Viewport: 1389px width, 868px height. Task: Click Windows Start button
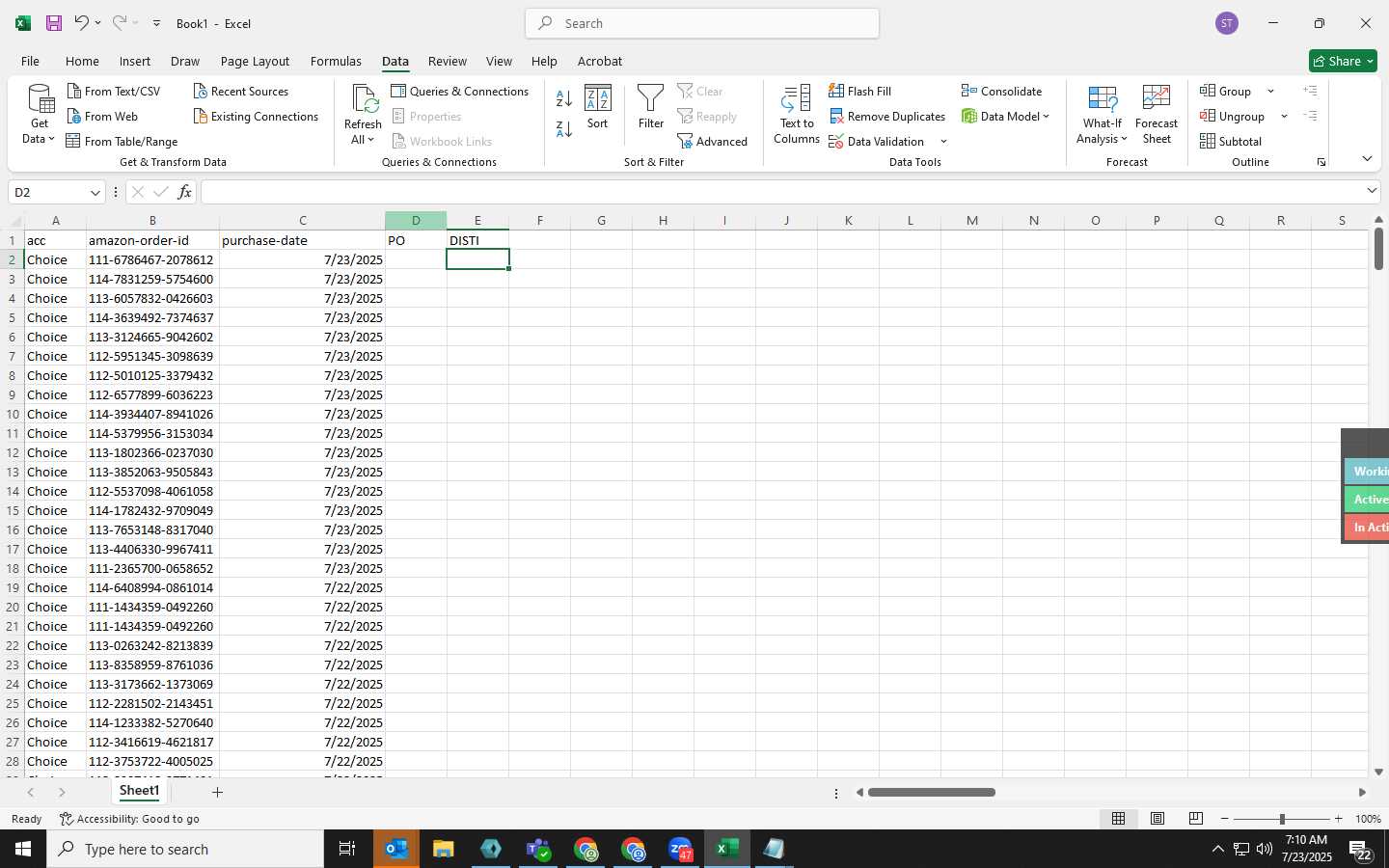[23, 849]
